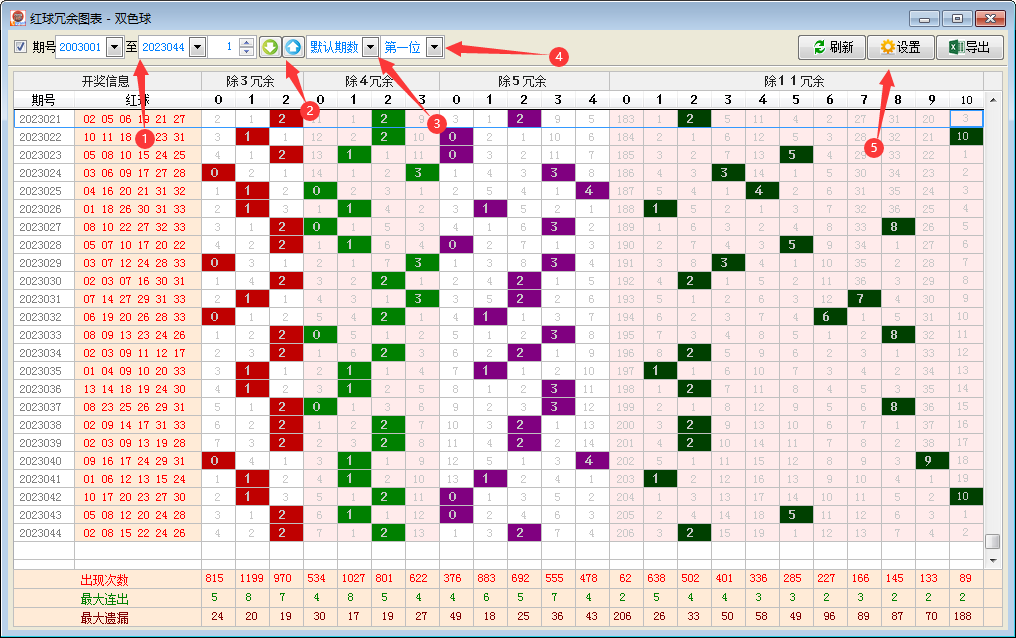The height and width of the screenshot is (638, 1016).
Task: Expand the 默认期数 dropdown
Action: (370, 47)
